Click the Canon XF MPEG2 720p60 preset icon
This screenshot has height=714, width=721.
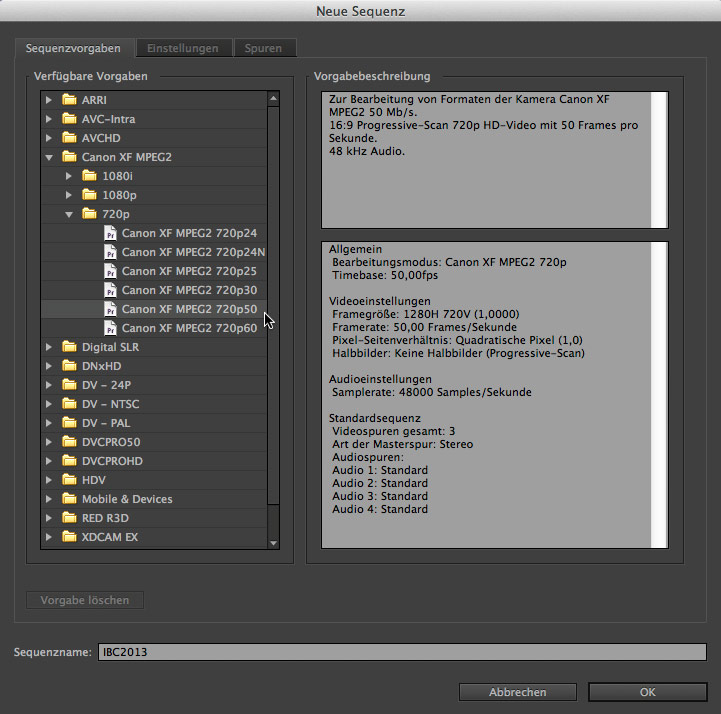111,328
